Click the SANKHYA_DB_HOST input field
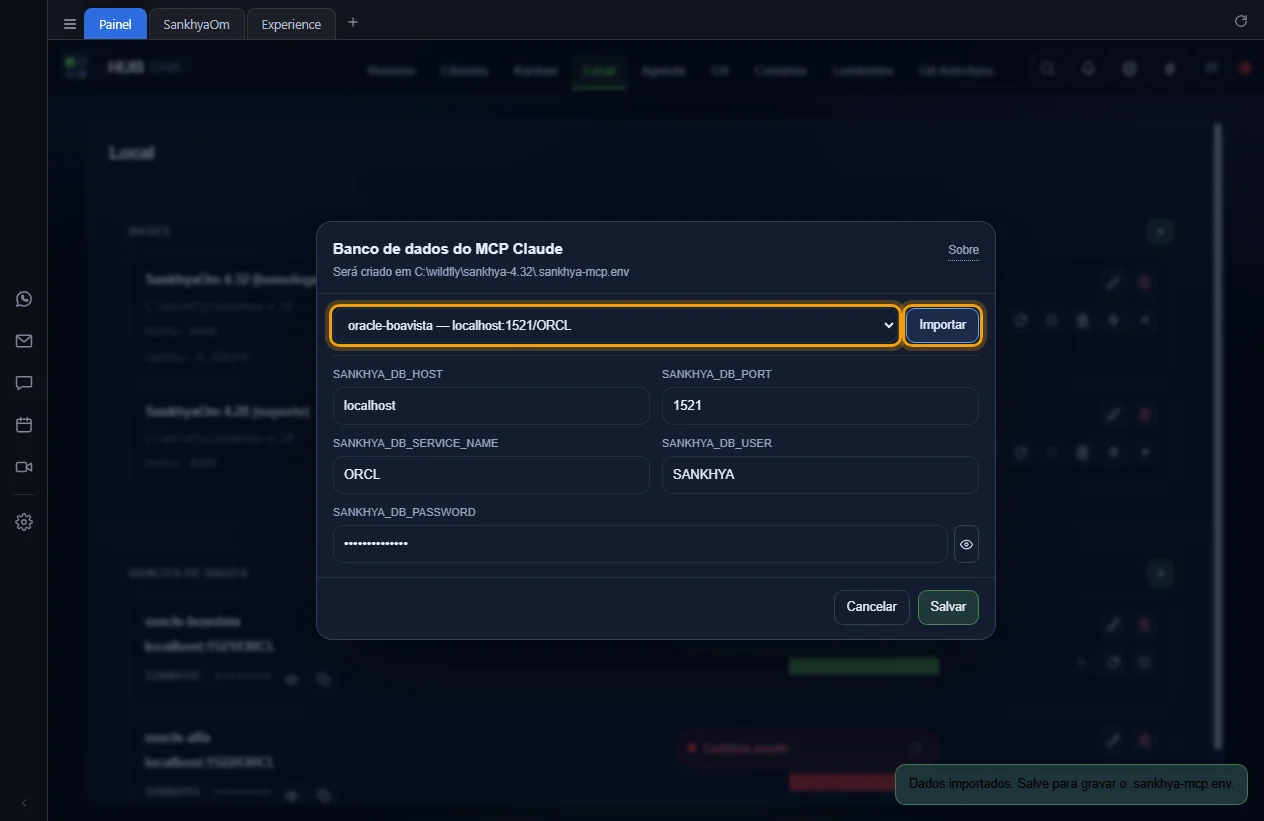The image size is (1264, 821). (491, 406)
